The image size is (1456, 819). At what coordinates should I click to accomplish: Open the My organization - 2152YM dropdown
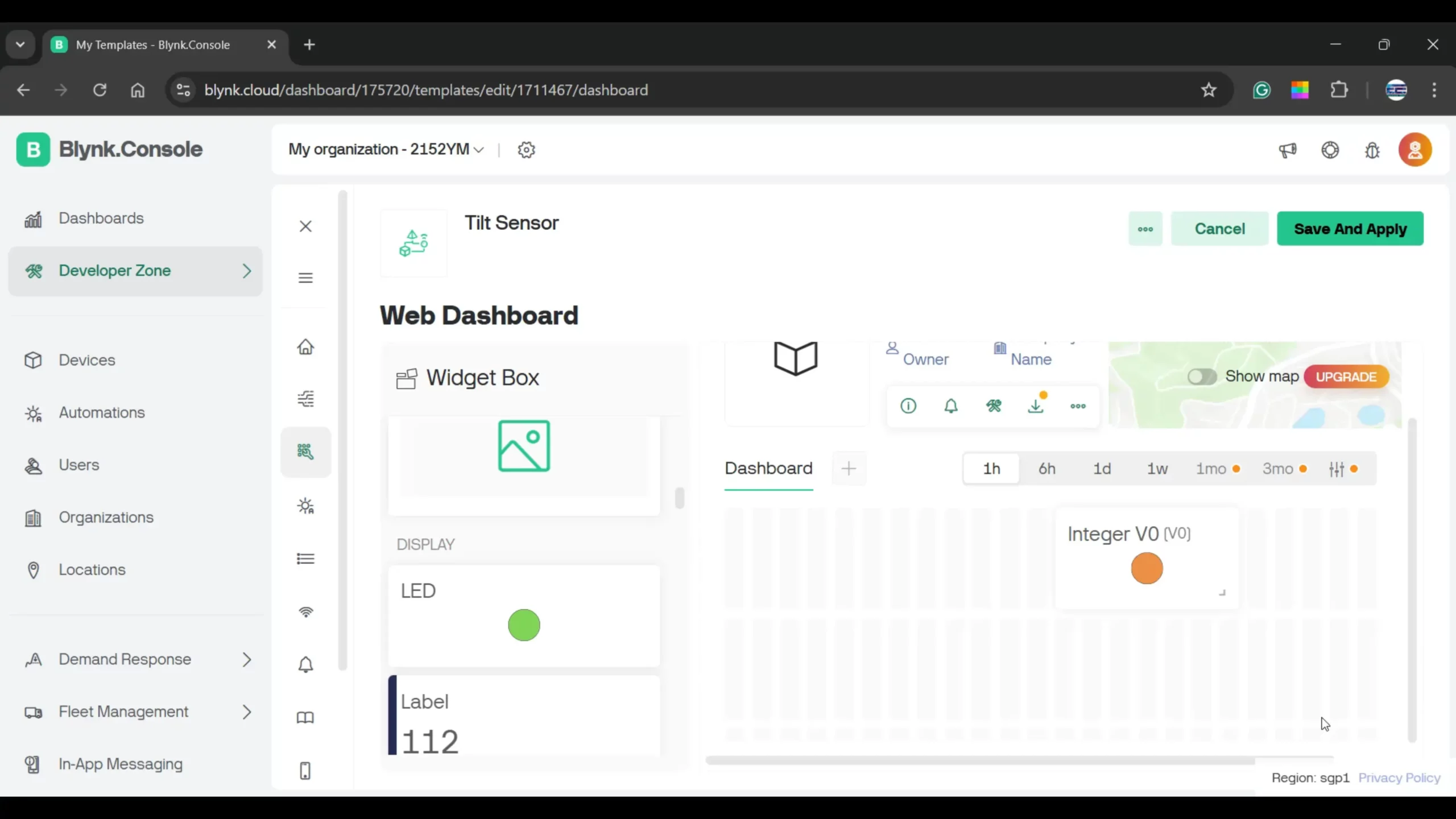point(386,150)
